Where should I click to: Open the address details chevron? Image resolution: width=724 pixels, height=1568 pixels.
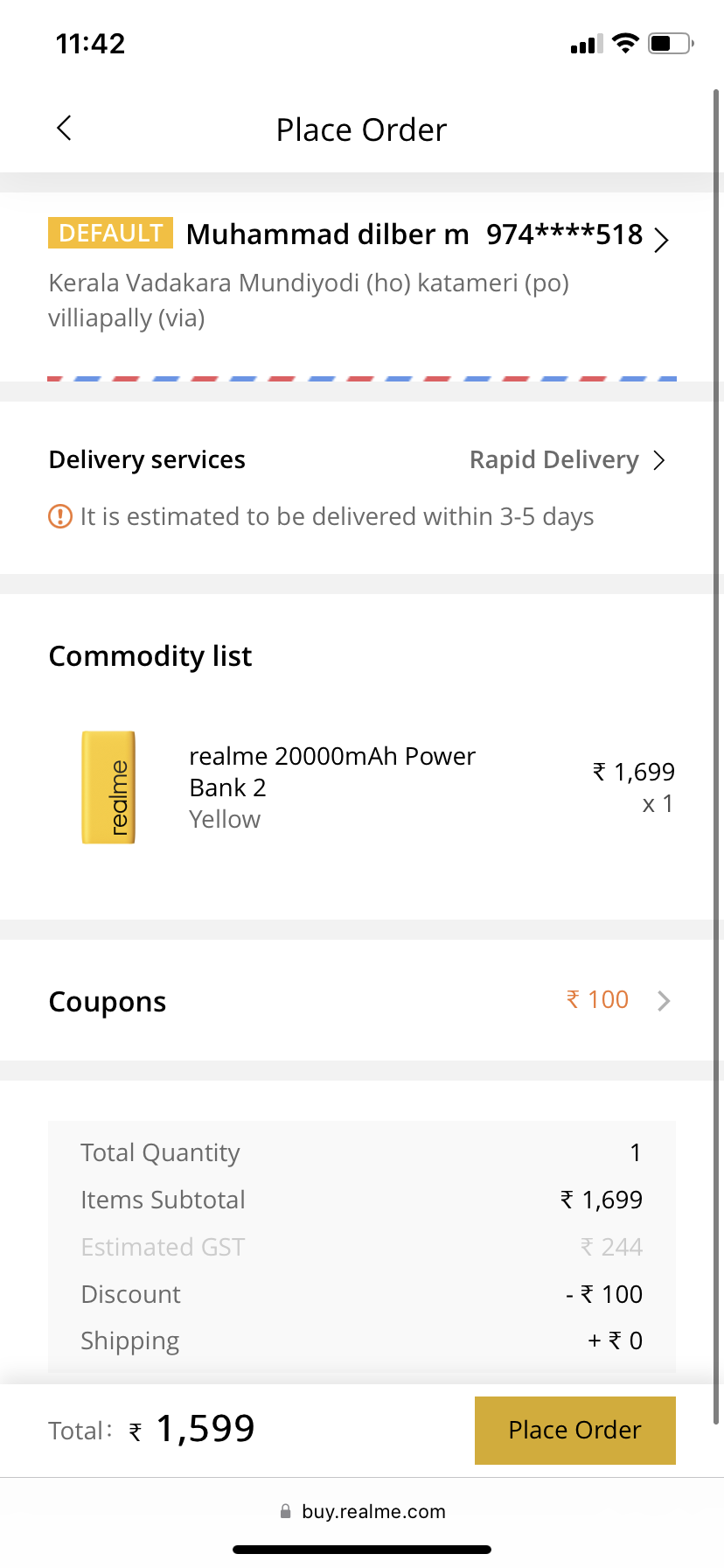(662, 239)
